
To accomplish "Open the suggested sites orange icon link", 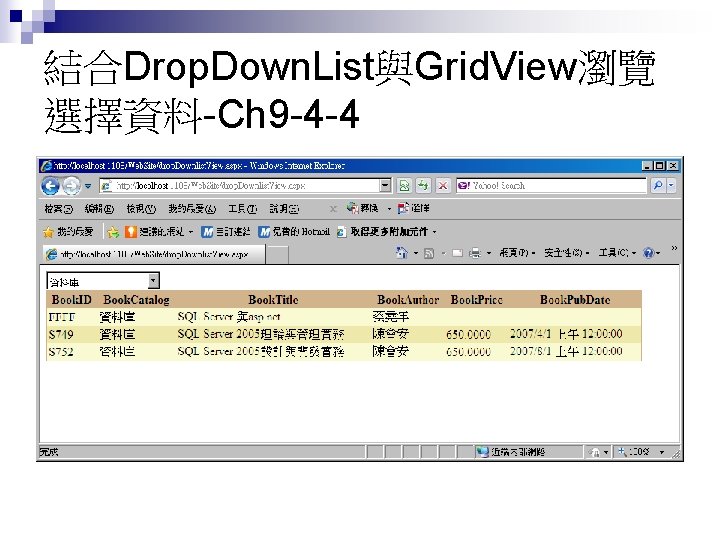I will (154, 232).
